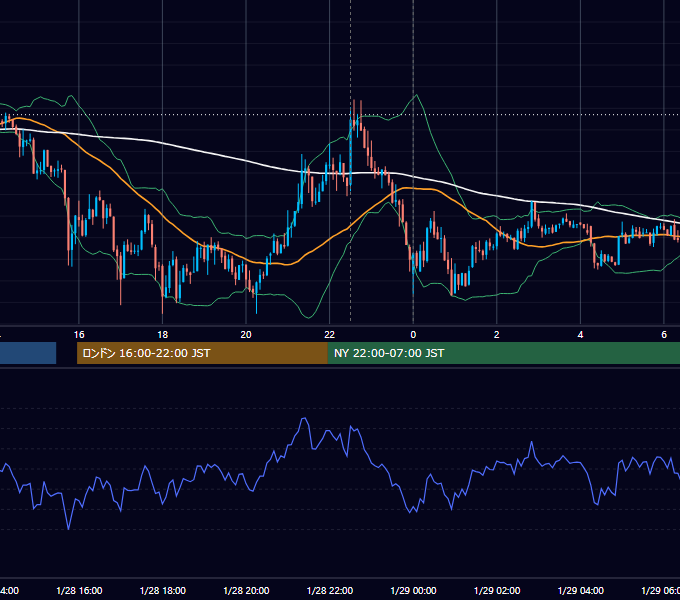Click the '16' hour label on the price chart axis
Screen dimensions: 680x600
79,335
